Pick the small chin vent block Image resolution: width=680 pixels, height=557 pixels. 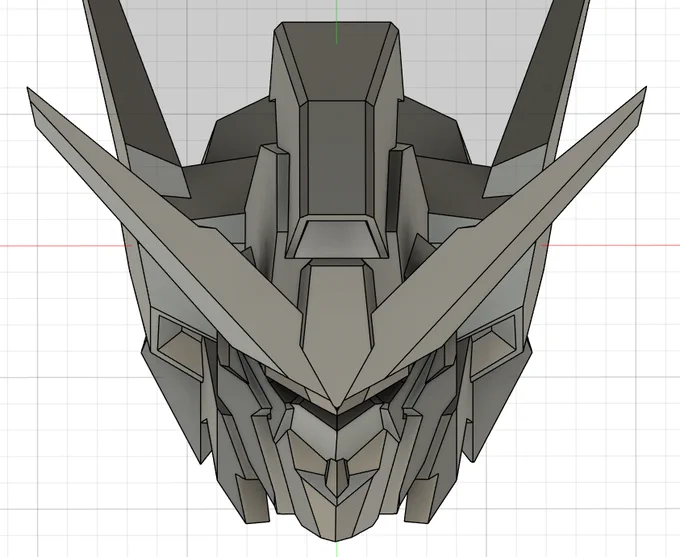(337, 478)
